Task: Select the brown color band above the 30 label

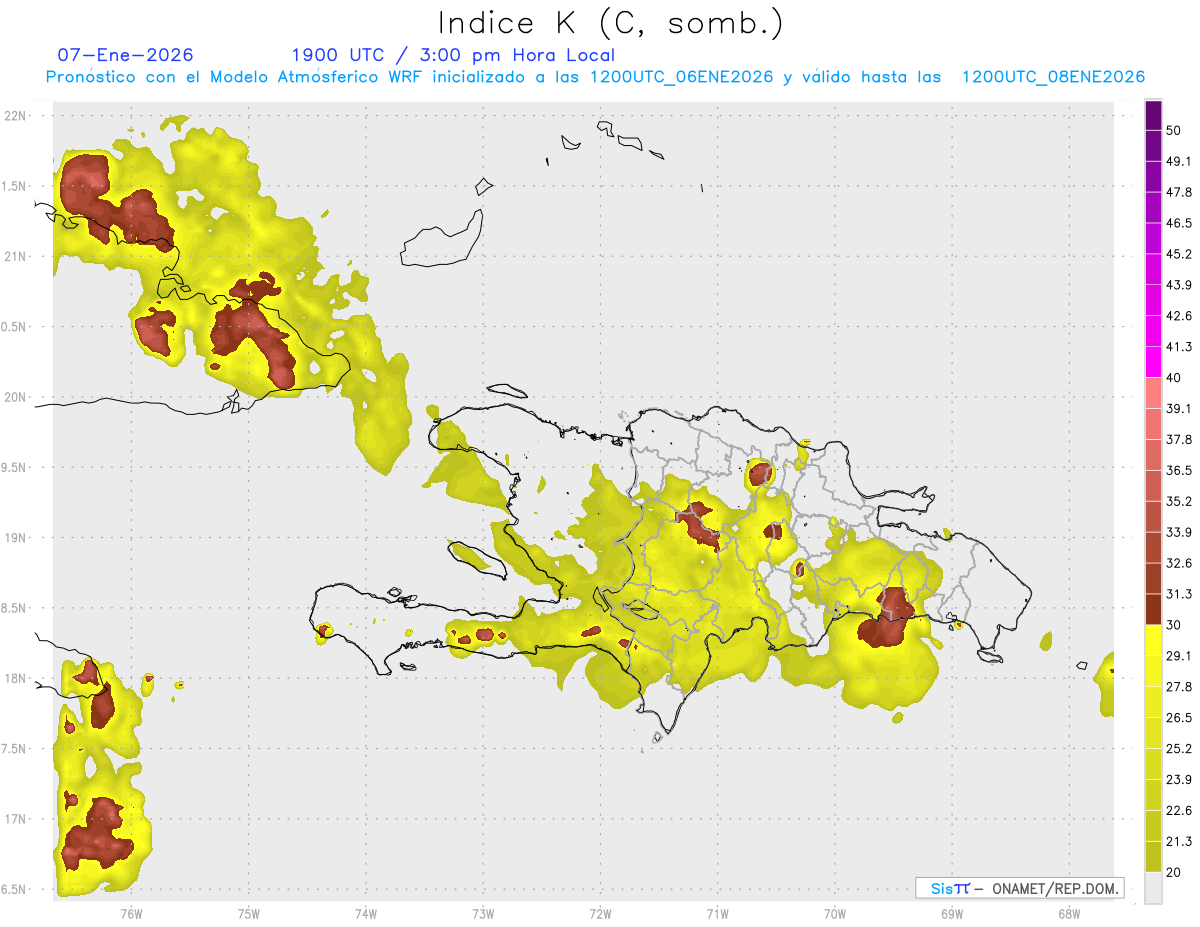Action: click(x=1153, y=609)
